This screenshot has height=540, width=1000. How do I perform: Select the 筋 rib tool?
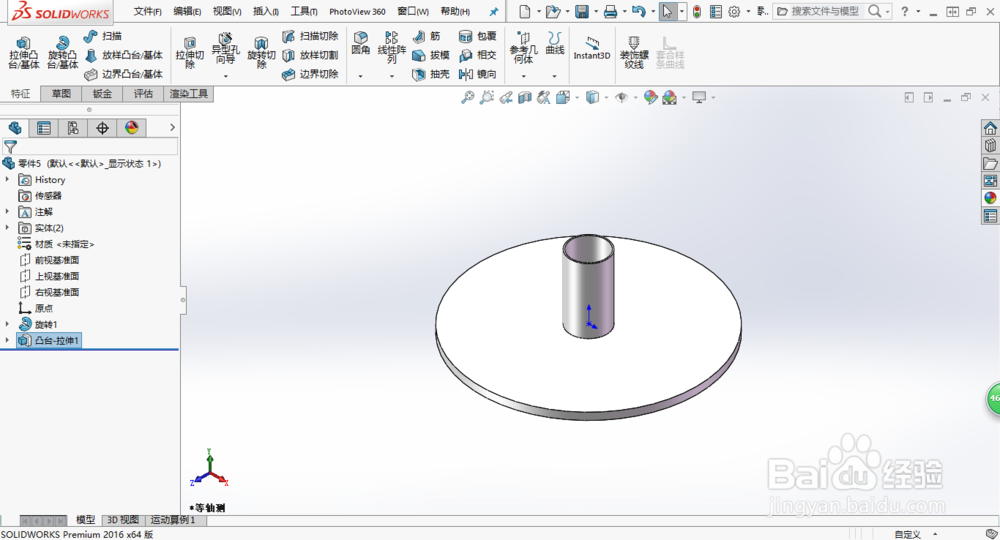[427, 36]
